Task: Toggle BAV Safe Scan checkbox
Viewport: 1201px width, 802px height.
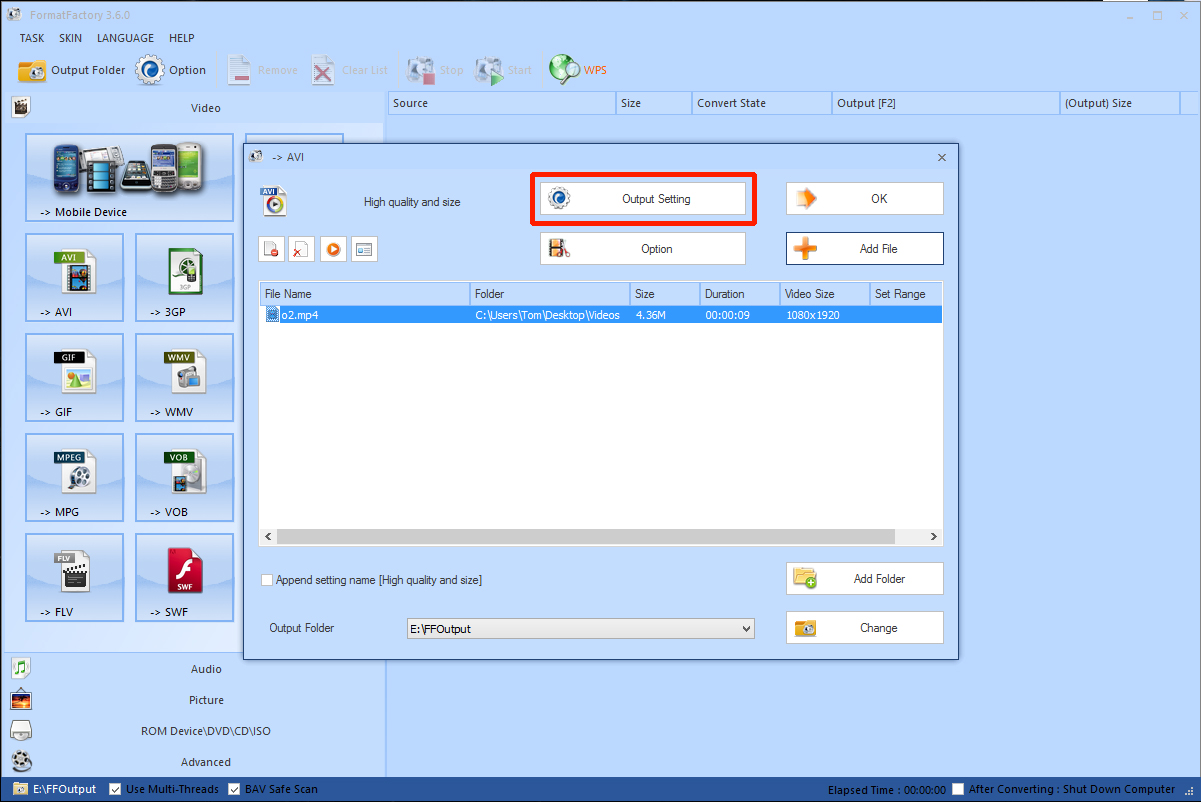Action: coord(234,789)
